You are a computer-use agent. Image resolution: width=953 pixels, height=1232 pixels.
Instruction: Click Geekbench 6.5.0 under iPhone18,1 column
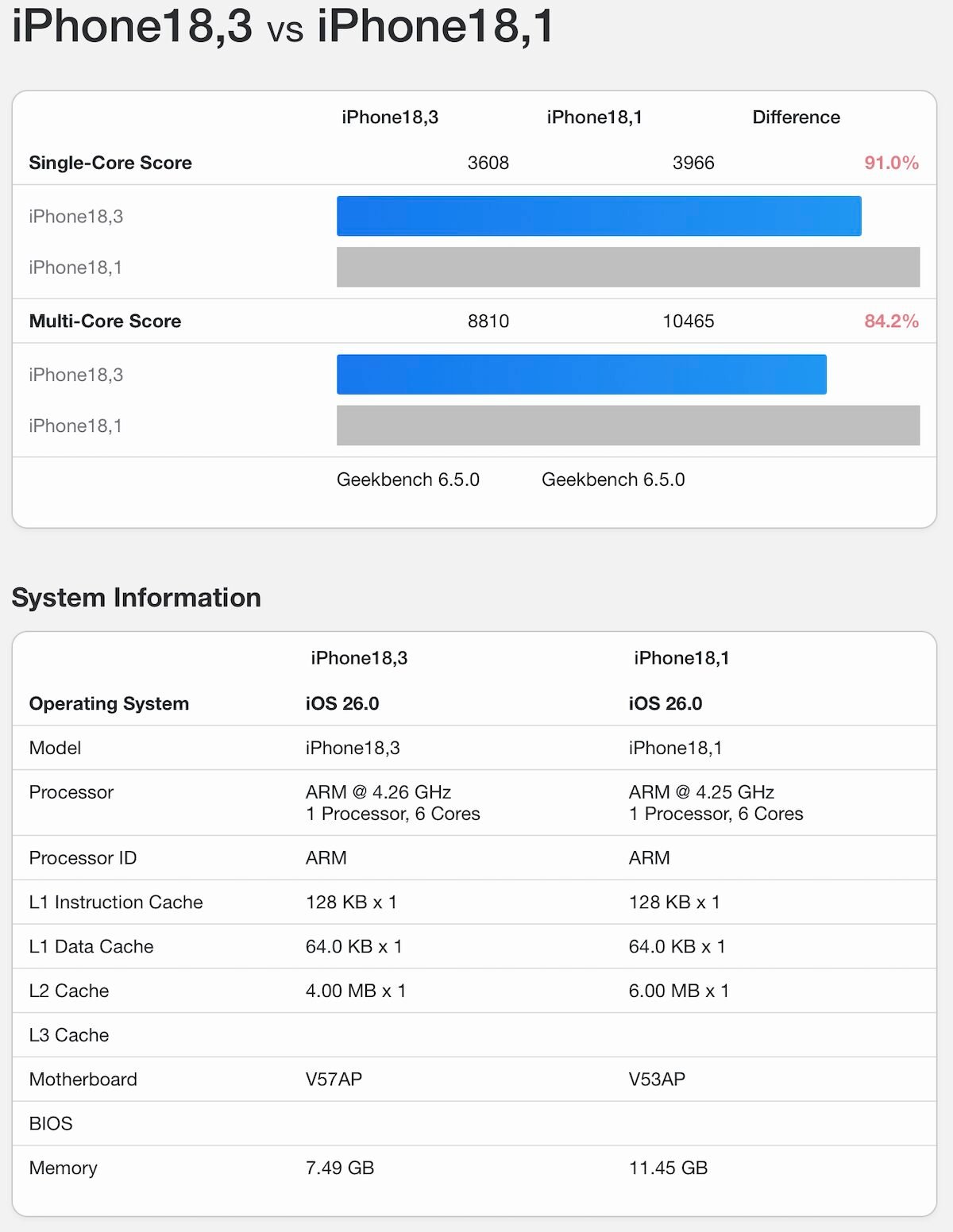(x=613, y=479)
